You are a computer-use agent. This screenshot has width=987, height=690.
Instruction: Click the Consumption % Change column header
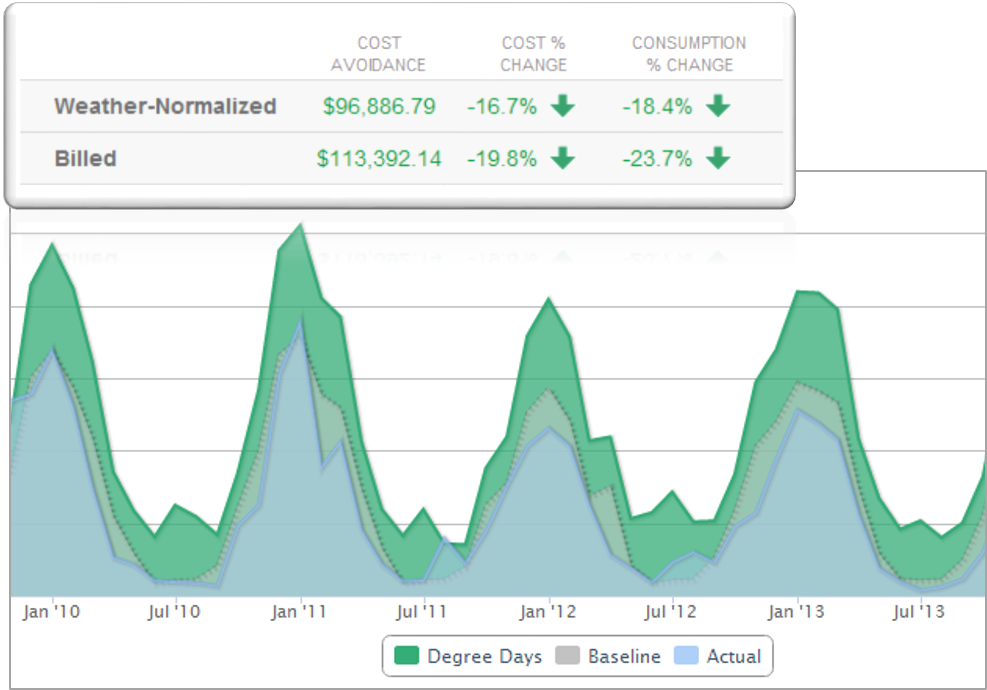pos(689,54)
